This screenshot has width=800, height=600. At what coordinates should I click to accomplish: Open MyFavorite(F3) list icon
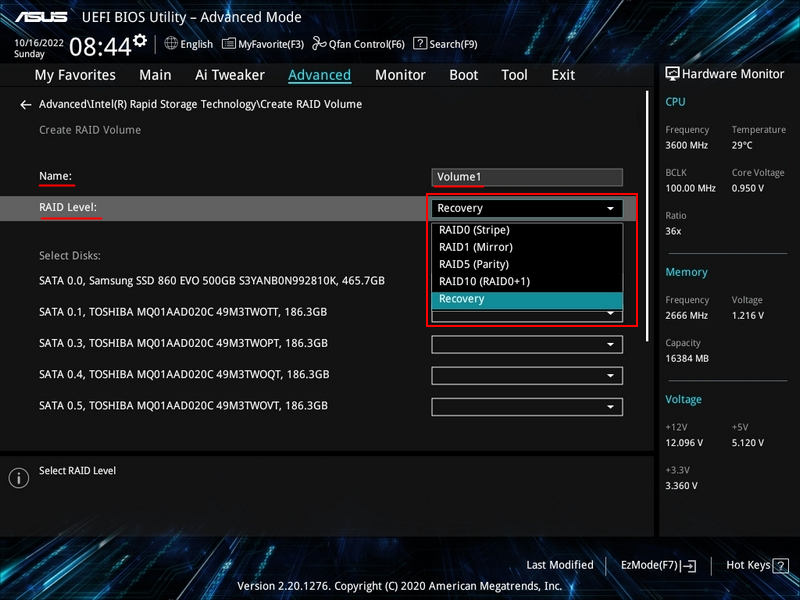[229, 44]
